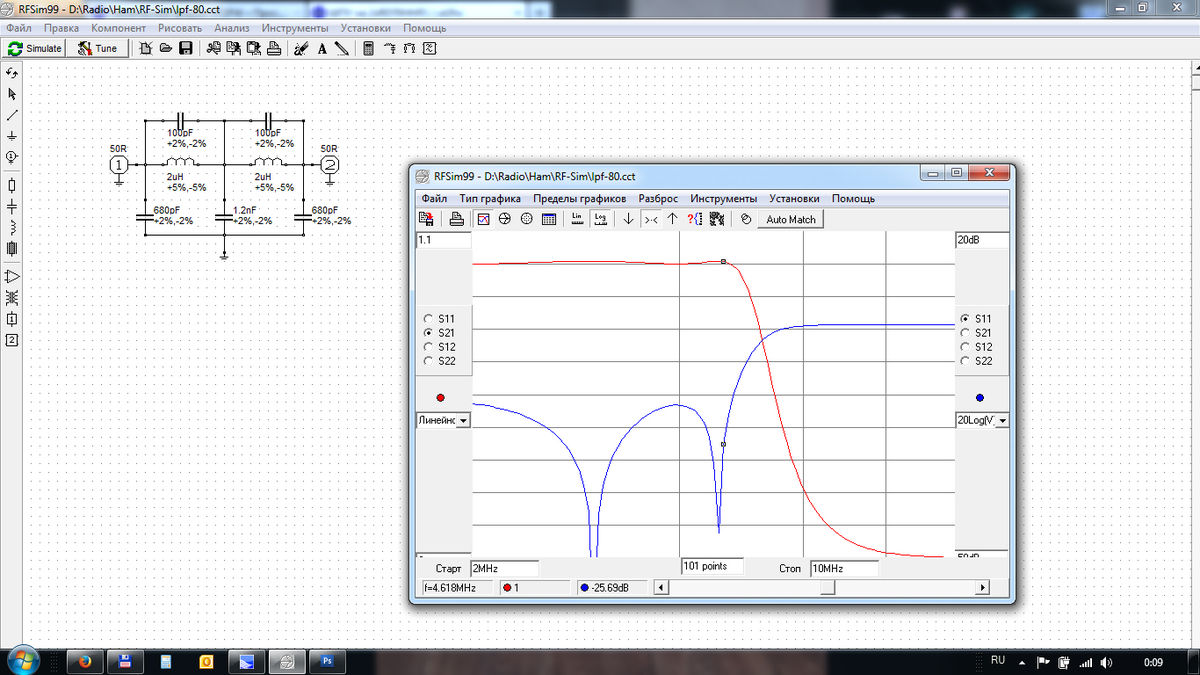Click the print icon in the graph window
Screen dimensions: 1200x675
pos(456,219)
